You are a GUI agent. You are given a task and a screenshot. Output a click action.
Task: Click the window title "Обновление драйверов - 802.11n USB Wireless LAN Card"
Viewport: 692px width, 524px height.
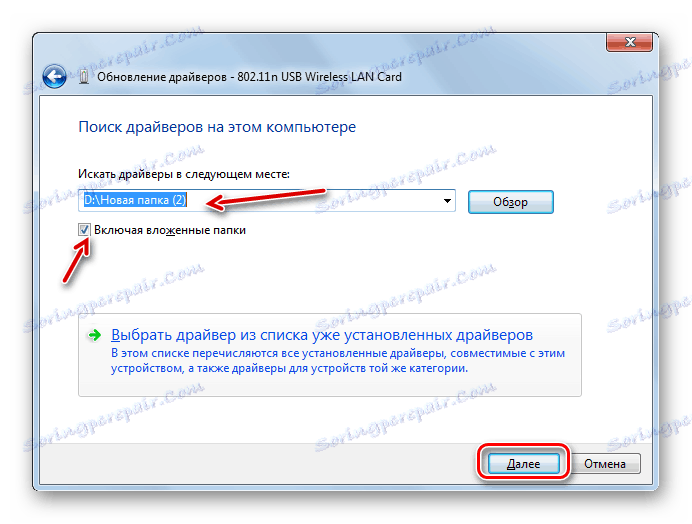coord(249,77)
